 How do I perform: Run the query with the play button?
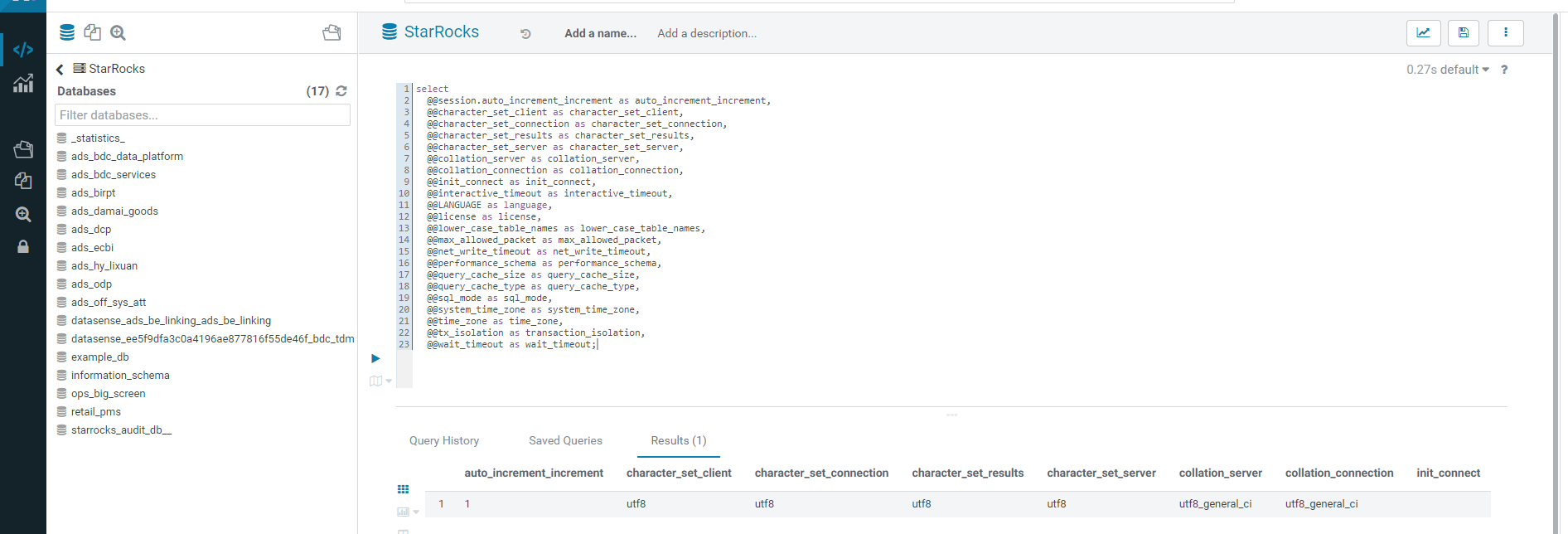click(375, 358)
